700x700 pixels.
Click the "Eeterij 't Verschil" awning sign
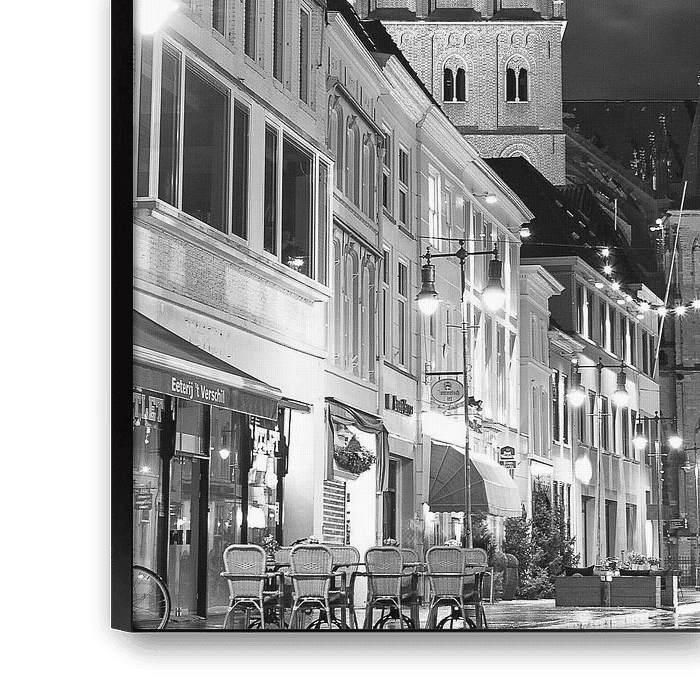[x=198, y=390]
